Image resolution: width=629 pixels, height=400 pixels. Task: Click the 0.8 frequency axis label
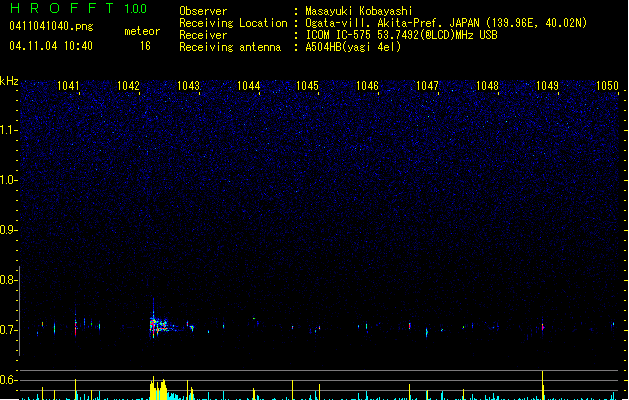(8, 280)
